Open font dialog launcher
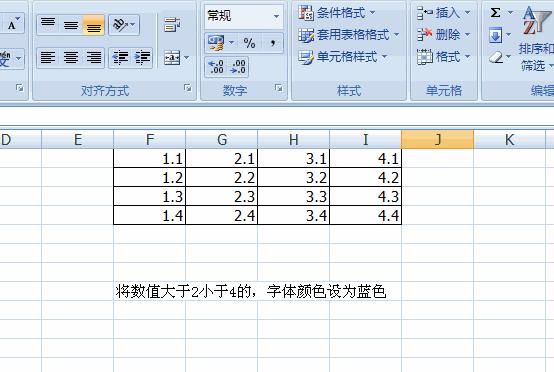554x372 pixels. click(x=19, y=88)
